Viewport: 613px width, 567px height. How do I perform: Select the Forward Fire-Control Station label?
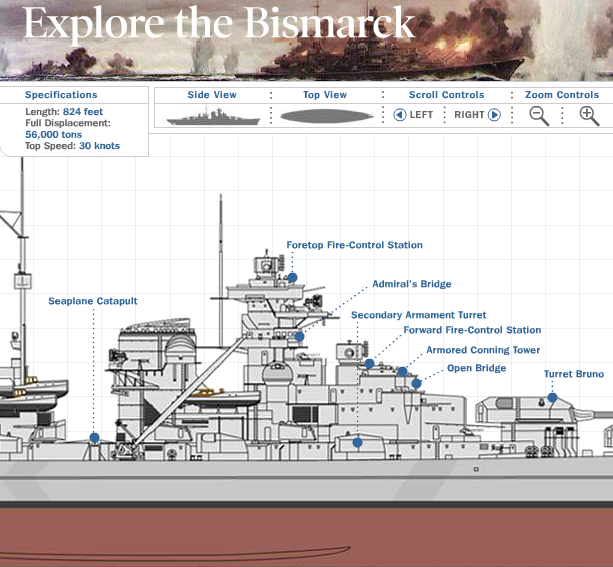(472, 330)
